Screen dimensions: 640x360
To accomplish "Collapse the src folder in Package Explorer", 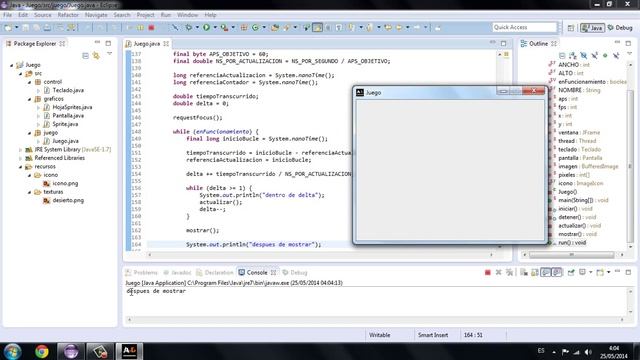I will [x=20, y=74].
